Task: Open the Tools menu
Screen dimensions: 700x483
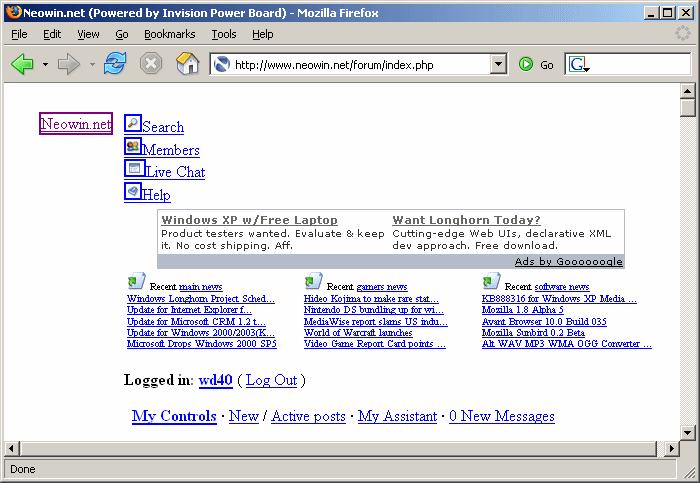Action: 224,34
